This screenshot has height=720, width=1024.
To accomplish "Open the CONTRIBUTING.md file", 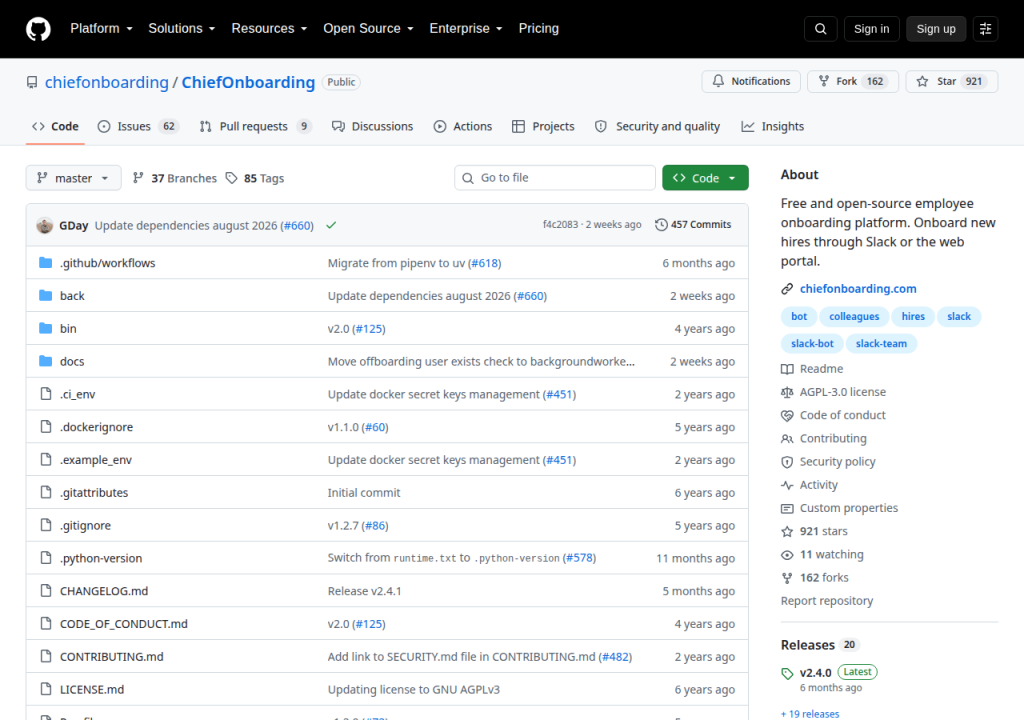I will coord(112,657).
